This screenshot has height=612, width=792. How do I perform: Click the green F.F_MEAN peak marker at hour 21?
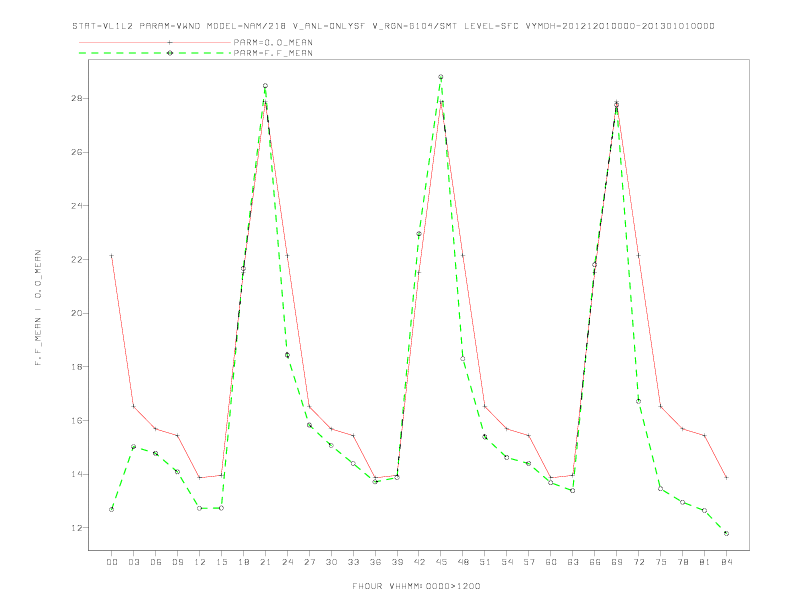[x=265, y=86]
